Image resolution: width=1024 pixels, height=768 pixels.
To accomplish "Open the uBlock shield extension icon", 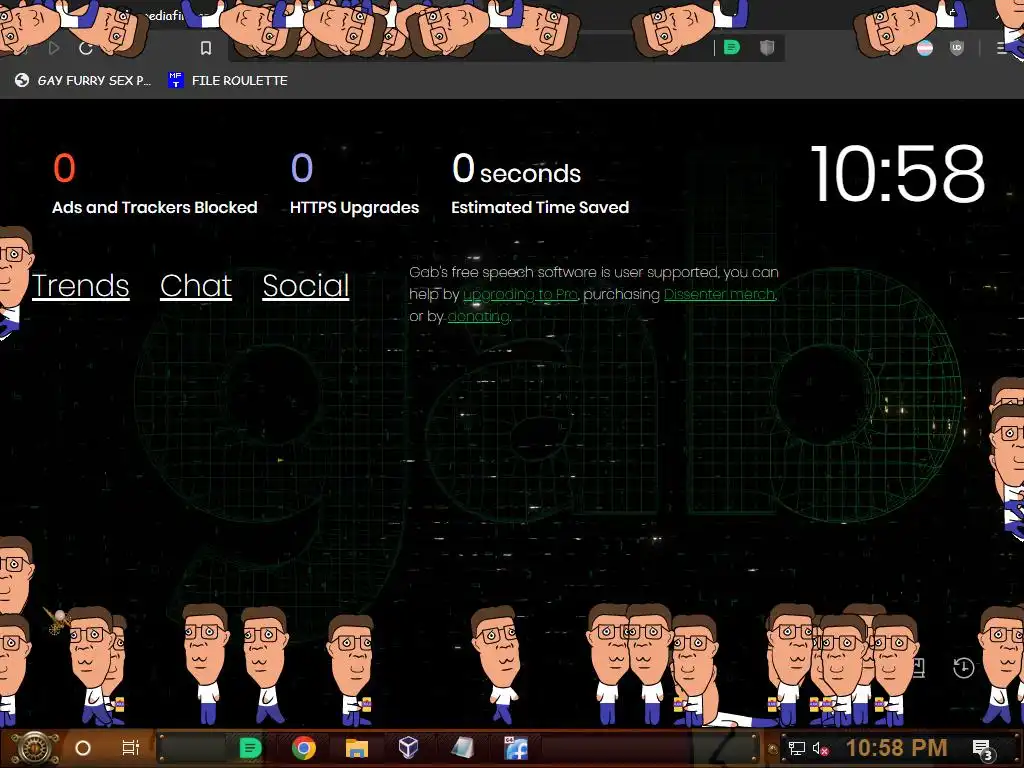I will pyautogui.click(x=957, y=48).
